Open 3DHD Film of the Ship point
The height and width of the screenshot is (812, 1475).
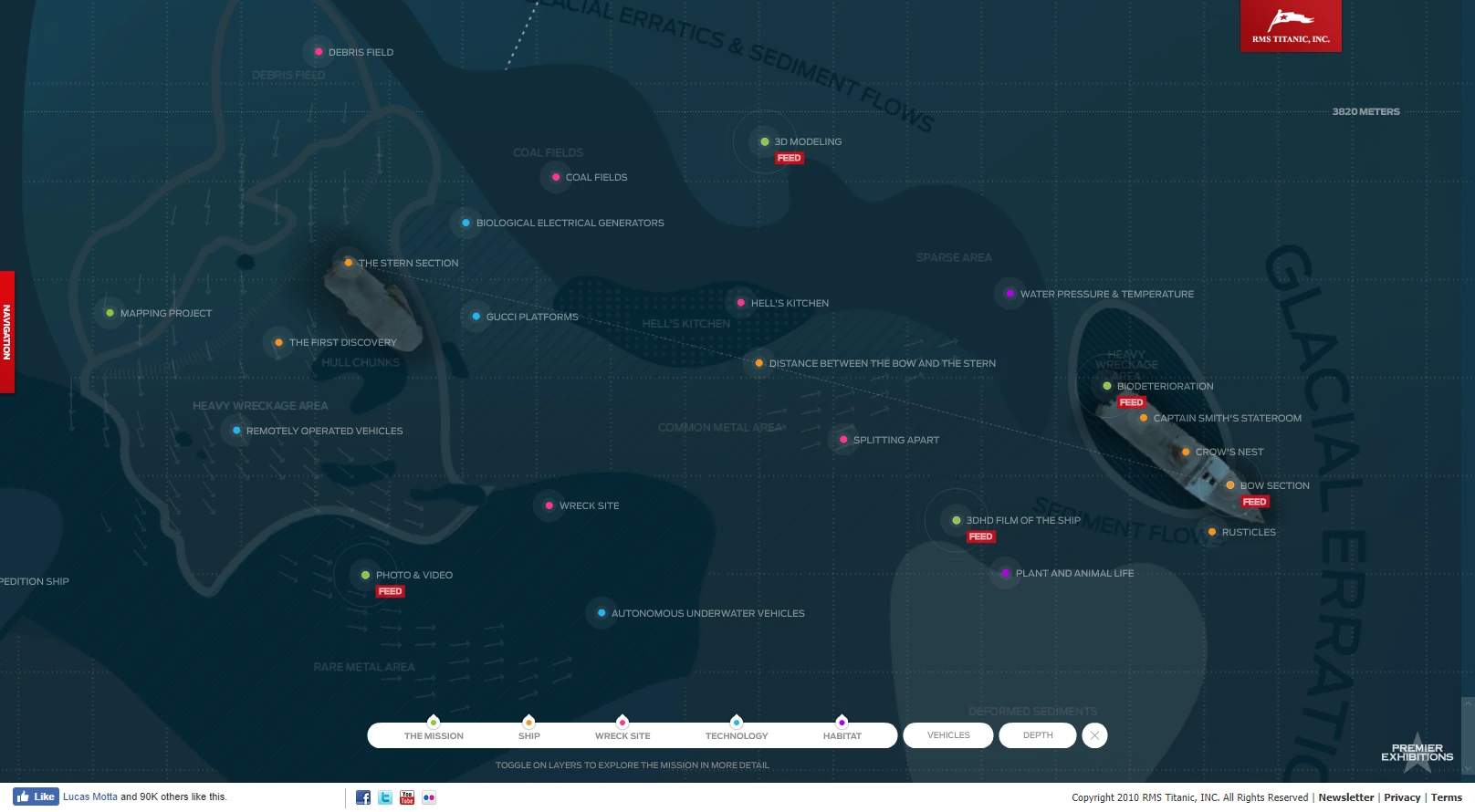956,520
